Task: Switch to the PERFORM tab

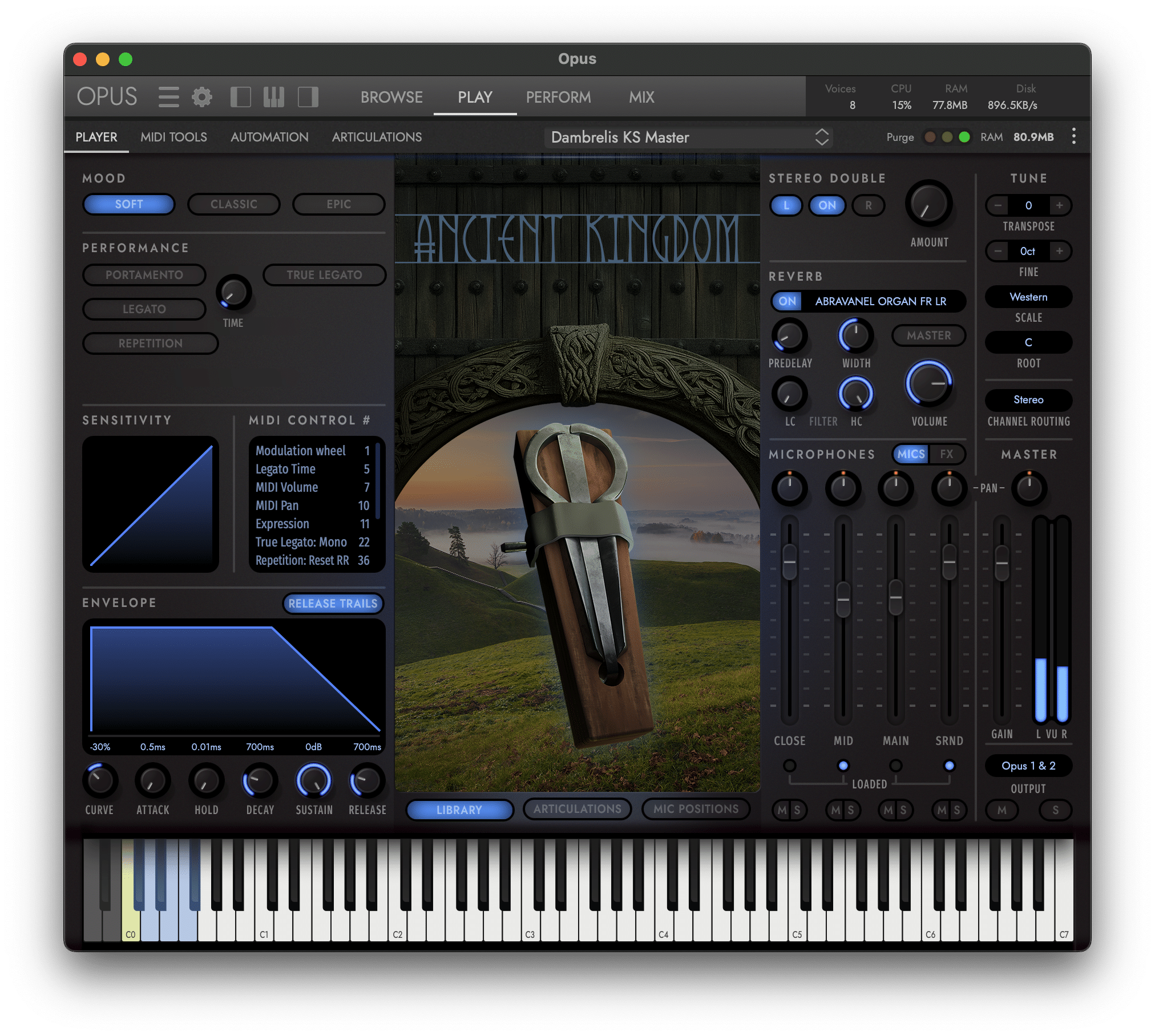Action: (558, 97)
